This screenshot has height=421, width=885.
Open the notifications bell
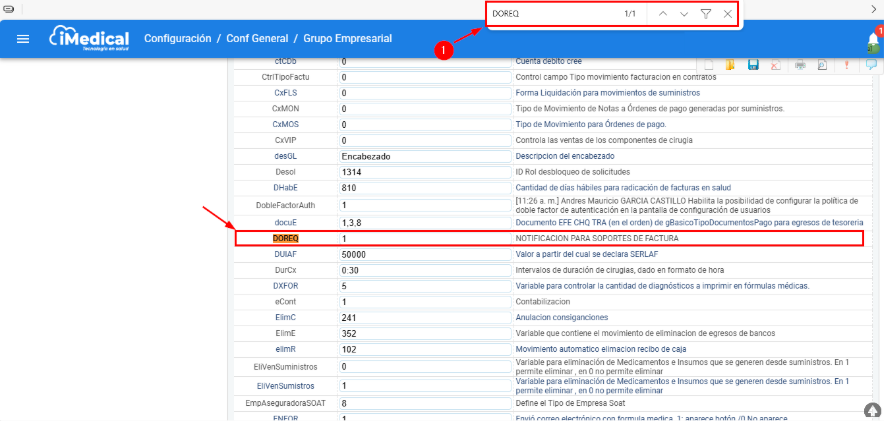[x=872, y=41]
